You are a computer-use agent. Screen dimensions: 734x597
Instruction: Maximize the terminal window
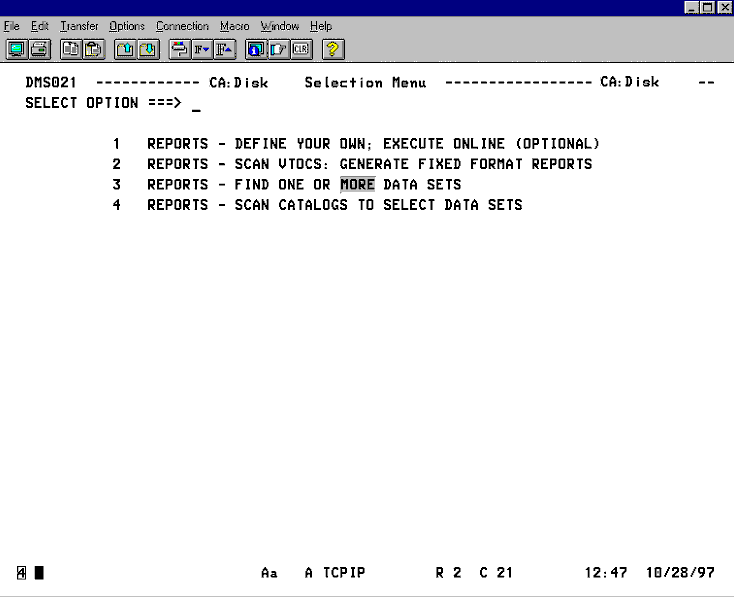(708, 7)
